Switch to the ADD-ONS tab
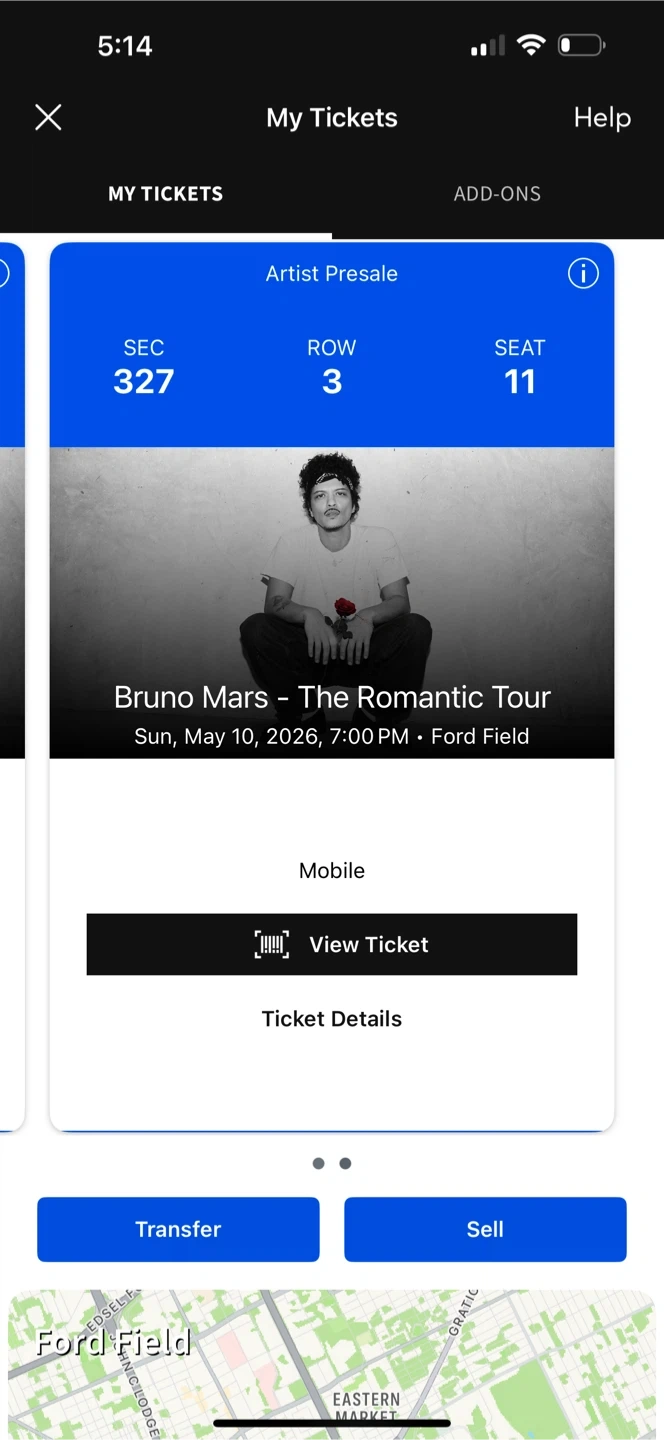This screenshot has height=1440, width=664. [497, 194]
